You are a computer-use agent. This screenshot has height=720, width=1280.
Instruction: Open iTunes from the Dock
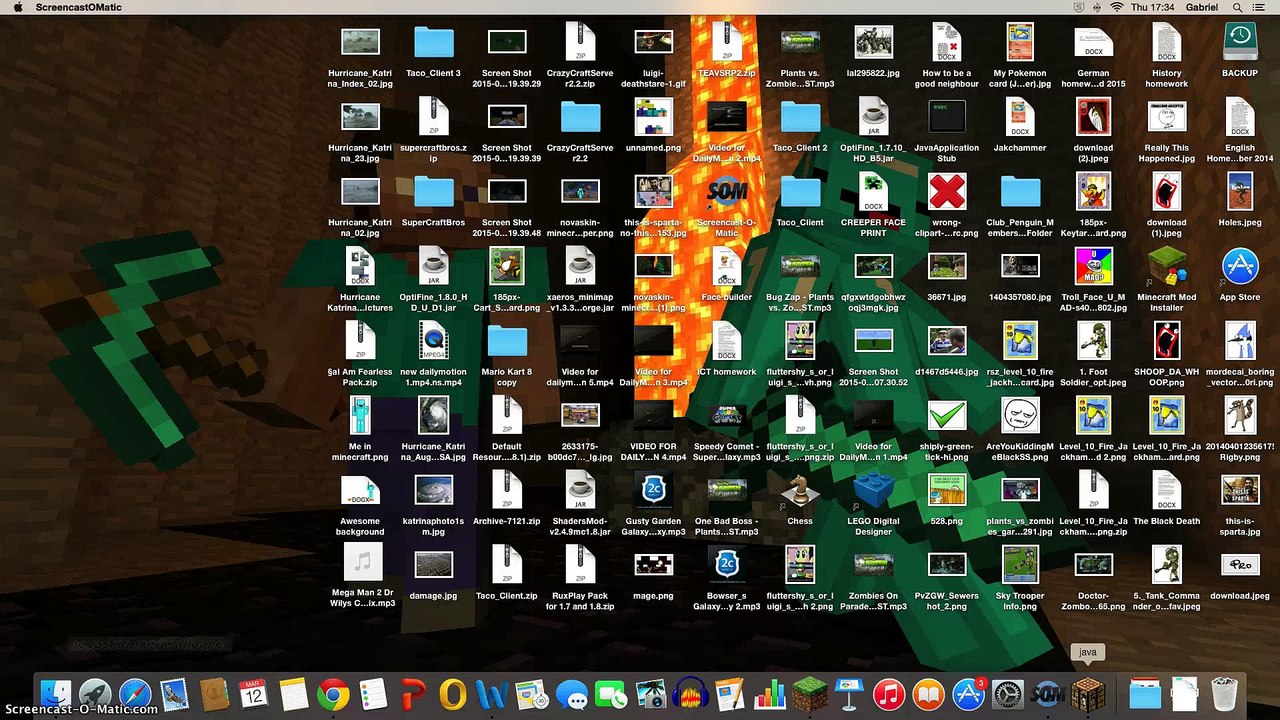coord(888,693)
